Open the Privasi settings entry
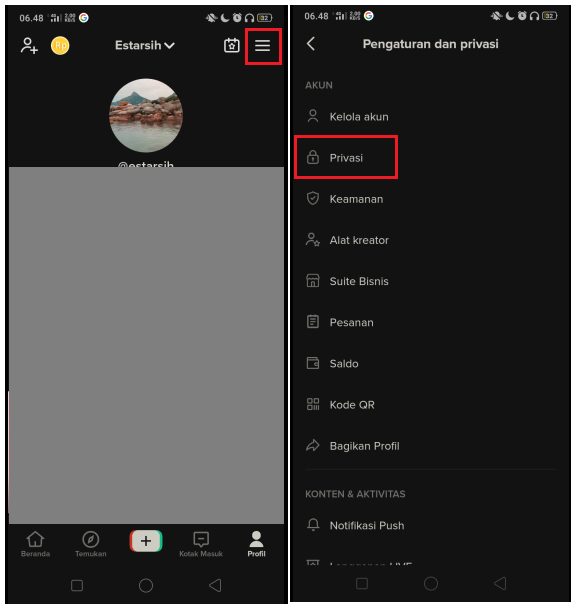Image resolution: width=578 pixels, height=610 pixels. (430, 158)
